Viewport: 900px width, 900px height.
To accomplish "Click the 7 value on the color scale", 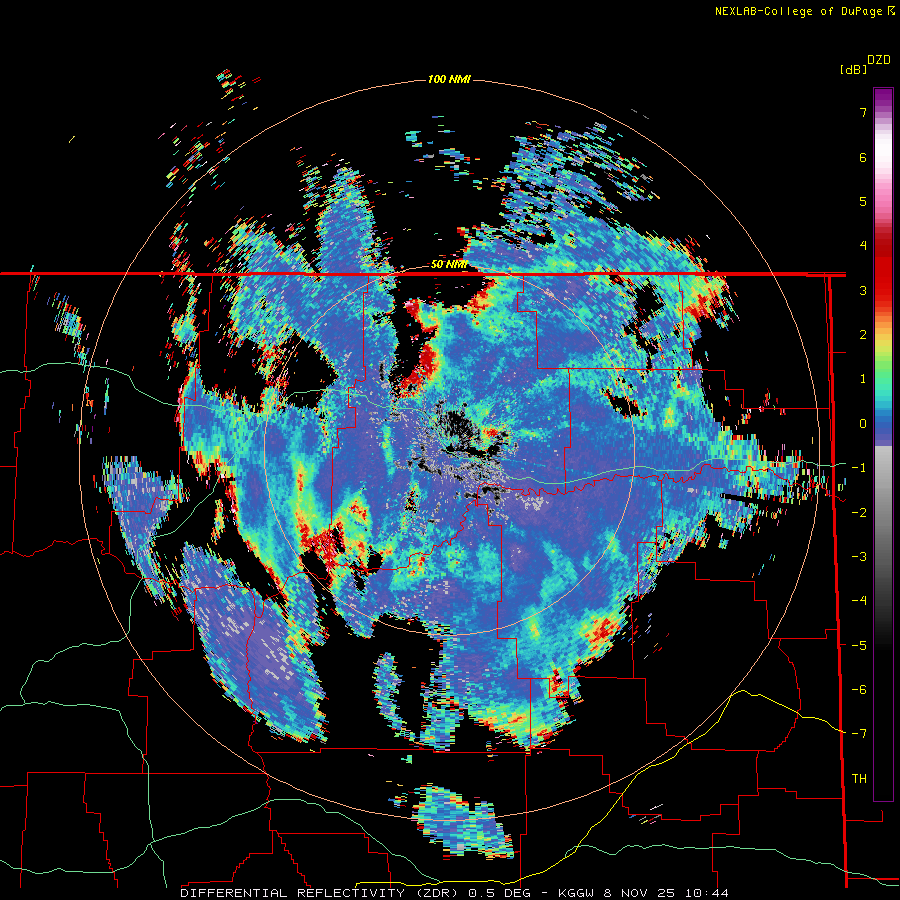I will (x=863, y=112).
